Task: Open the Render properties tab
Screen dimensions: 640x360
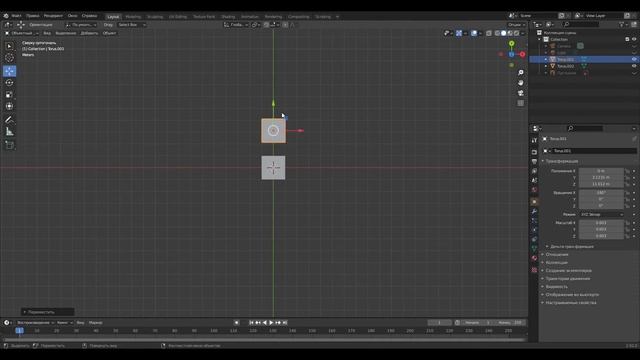Action: tap(534, 152)
